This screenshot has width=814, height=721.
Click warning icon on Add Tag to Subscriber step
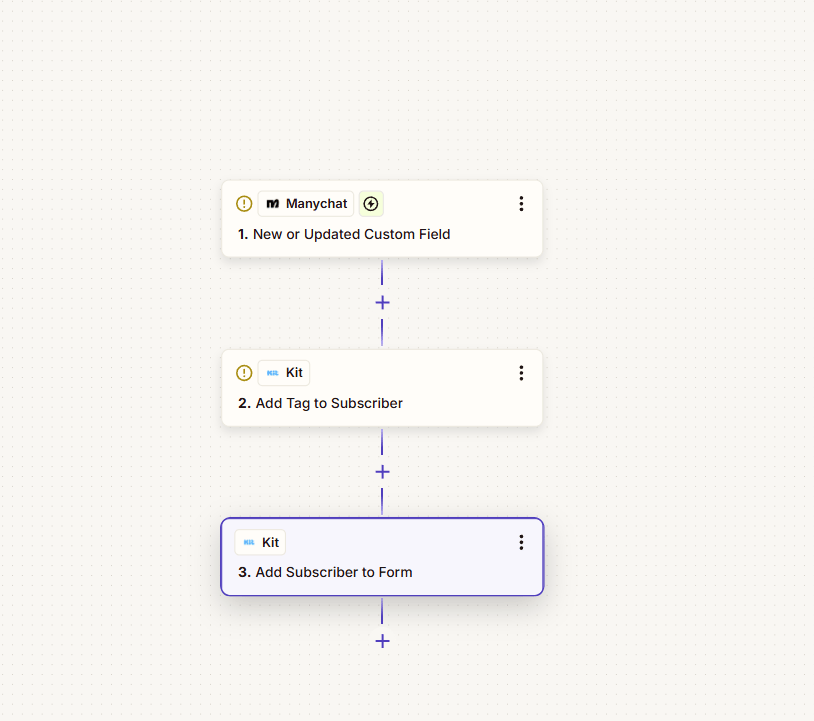click(244, 373)
